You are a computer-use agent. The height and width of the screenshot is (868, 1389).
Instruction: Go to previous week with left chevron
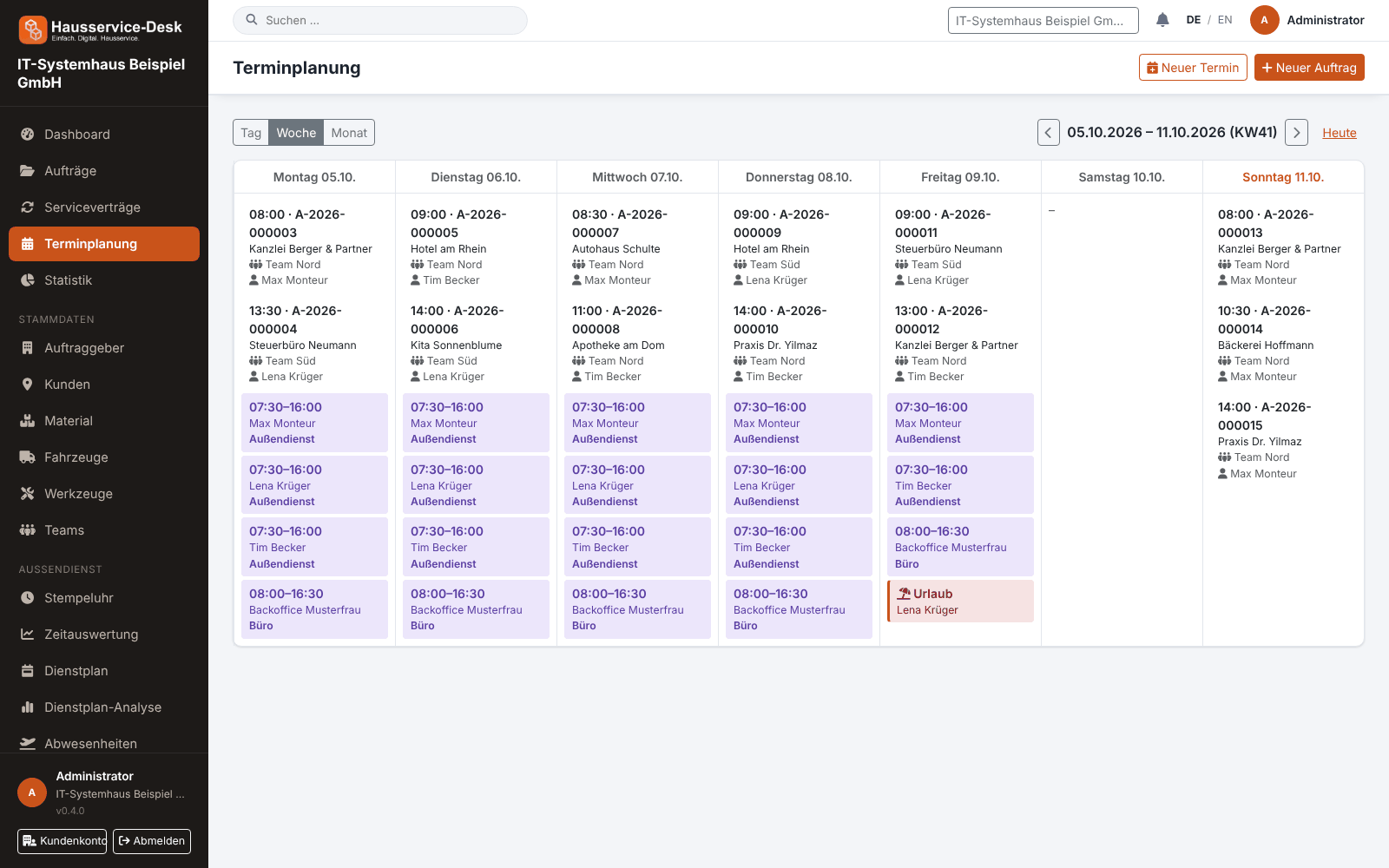click(x=1049, y=133)
